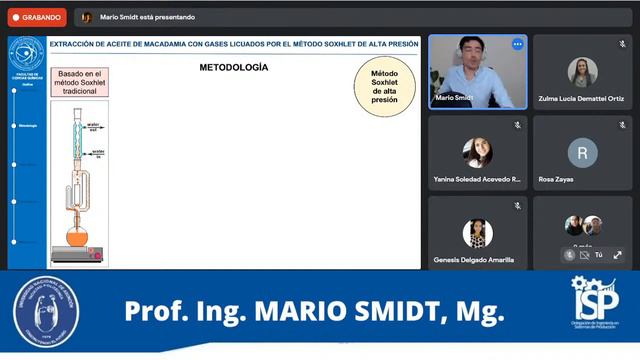Click the right avatar in the overflow tile
The width and height of the screenshot is (640, 360).
pos(593,225)
